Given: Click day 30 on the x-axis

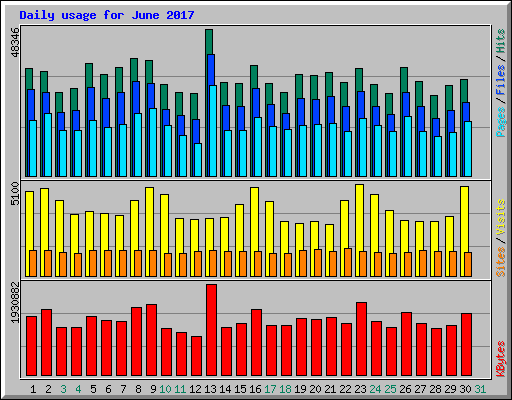Looking at the screenshot, I should click(465, 389).
